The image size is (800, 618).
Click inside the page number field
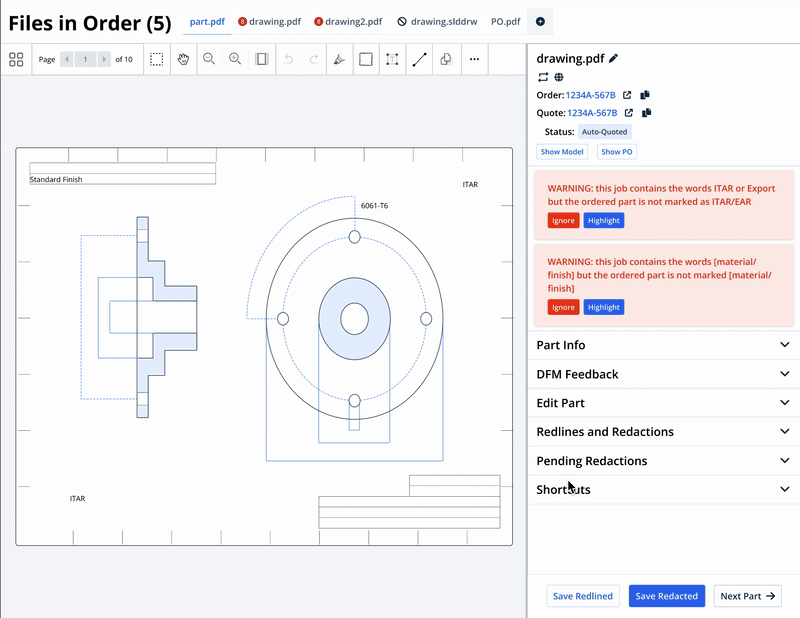tap(84, 59)
